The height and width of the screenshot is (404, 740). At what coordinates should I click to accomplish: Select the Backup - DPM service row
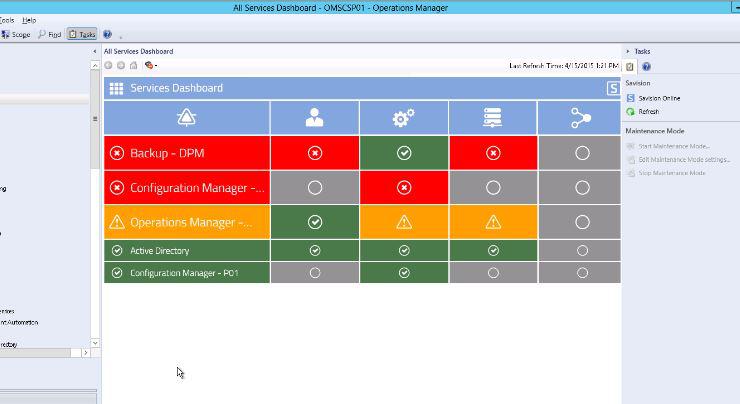coord(187,153)
